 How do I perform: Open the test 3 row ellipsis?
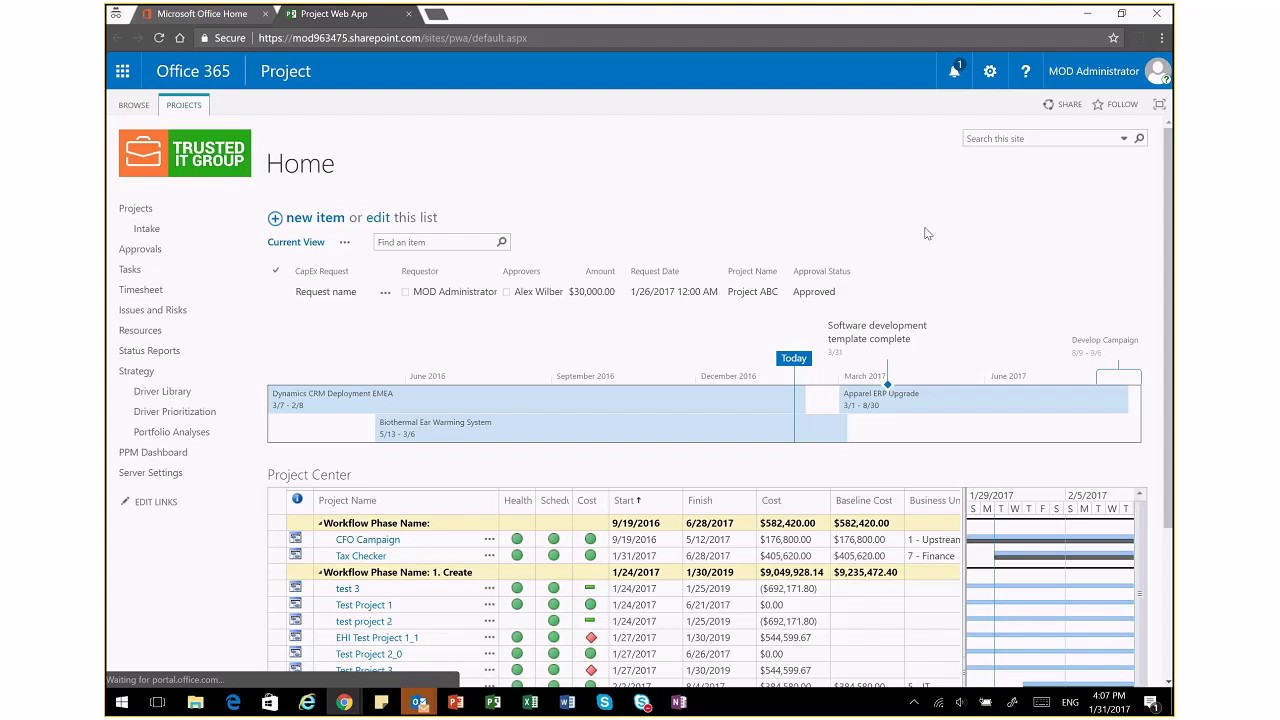[489, 588]
